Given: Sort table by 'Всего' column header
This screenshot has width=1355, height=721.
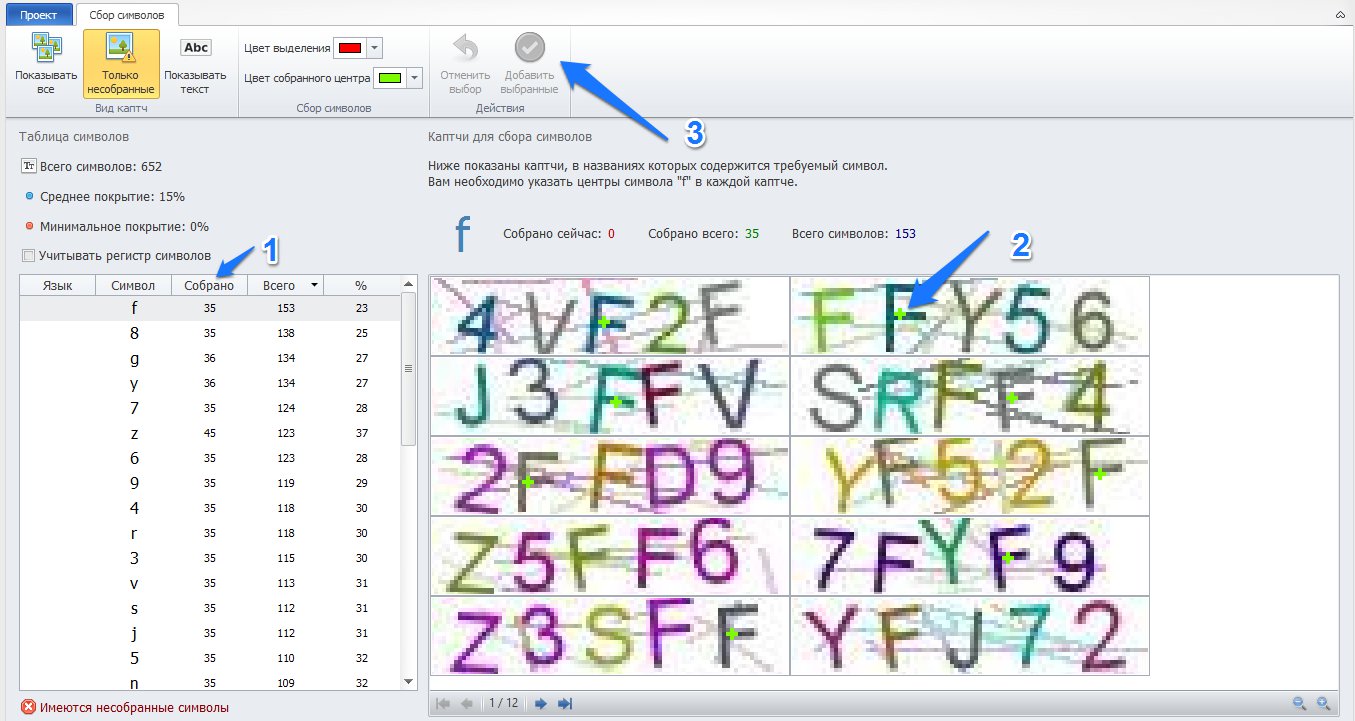Looking at the screenshot, I should click(x=285, y=286).
